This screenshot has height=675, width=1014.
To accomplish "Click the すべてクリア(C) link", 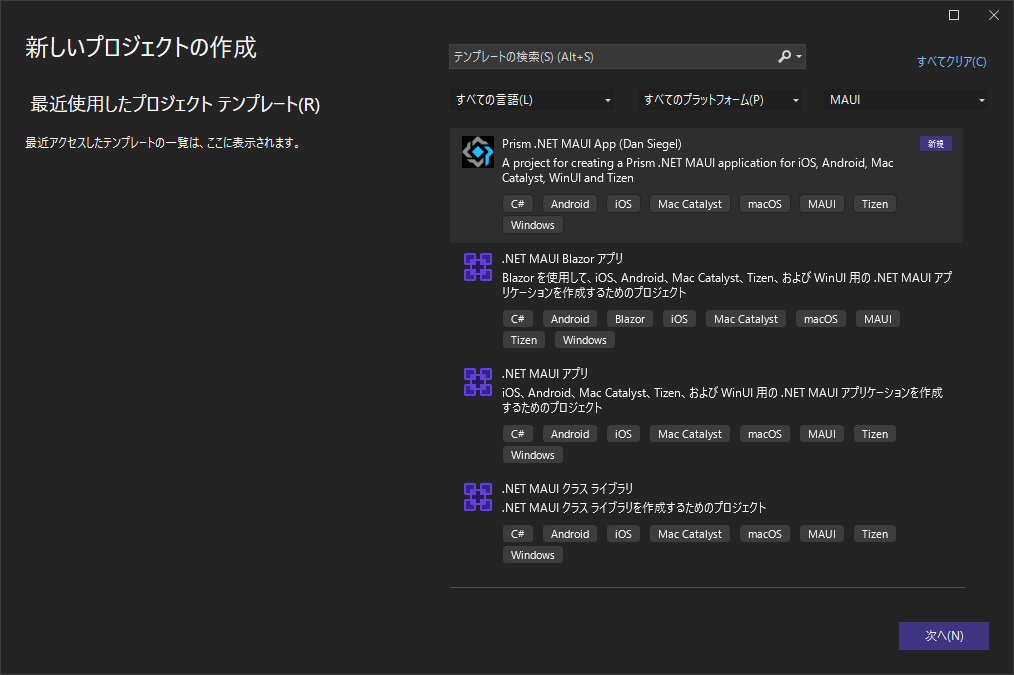I will coord(951,61).
